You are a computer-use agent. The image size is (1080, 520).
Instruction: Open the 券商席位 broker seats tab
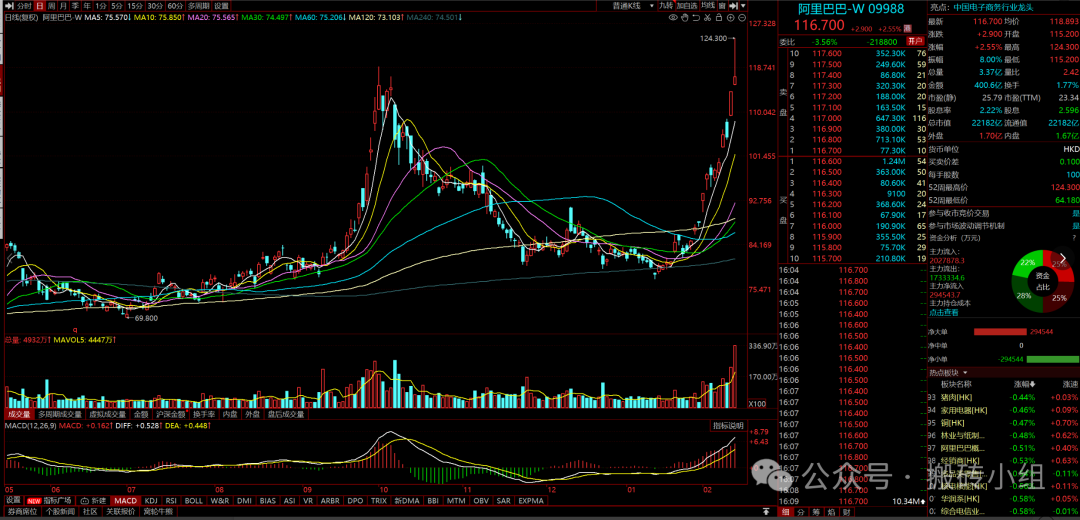tap(21, 512)
